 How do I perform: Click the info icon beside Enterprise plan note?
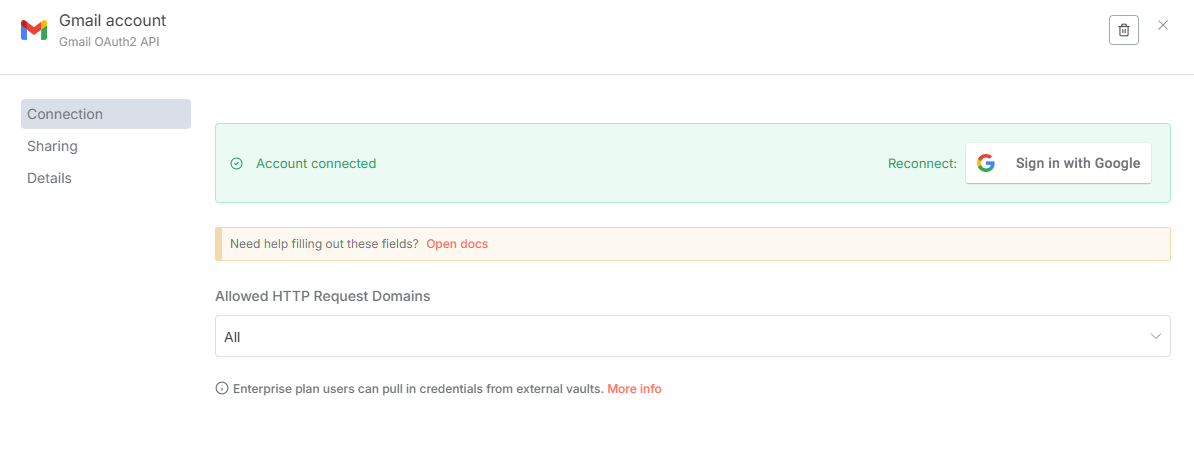[222, 389]
